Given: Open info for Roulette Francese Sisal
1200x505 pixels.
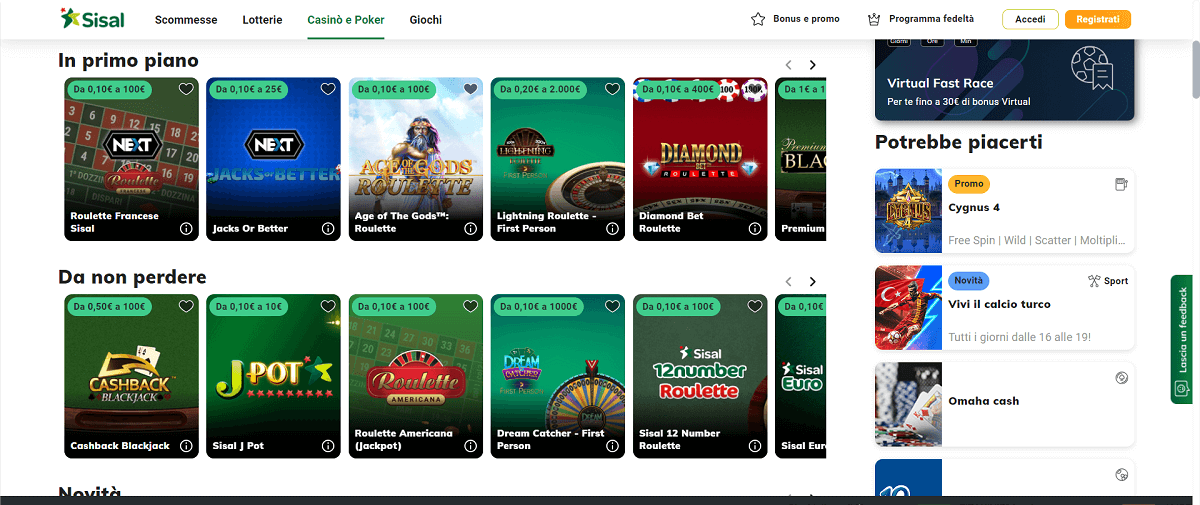Looking at the screenshot, I should pyautogui.click(x=186, y=228).
